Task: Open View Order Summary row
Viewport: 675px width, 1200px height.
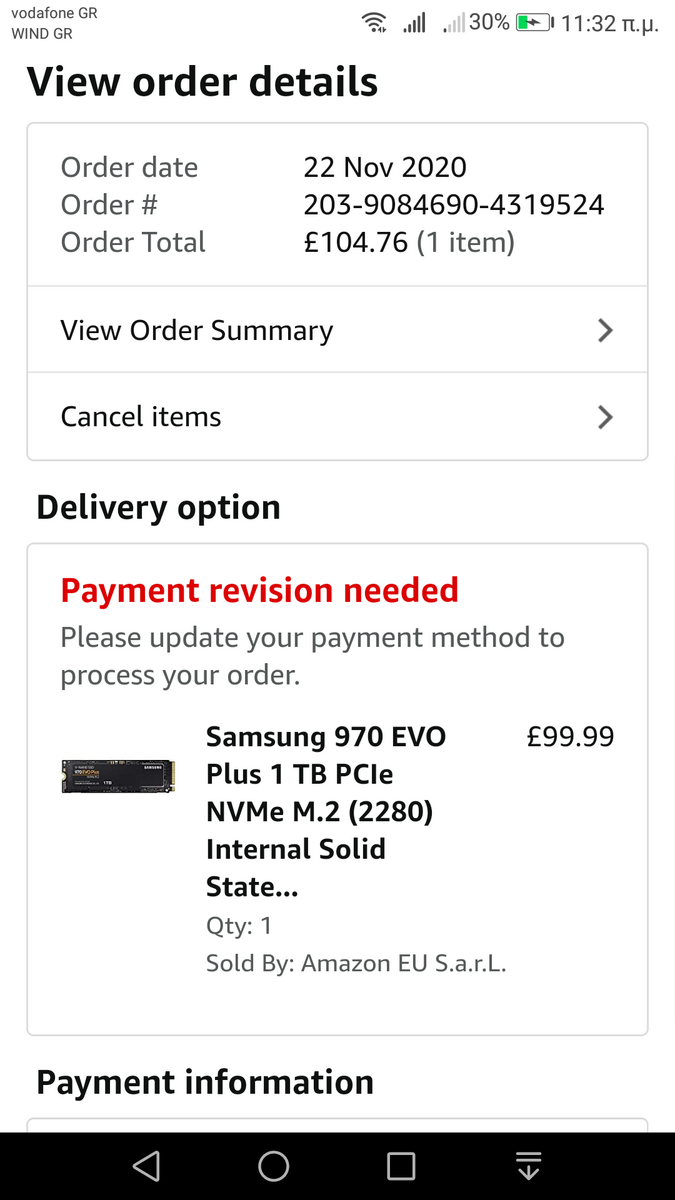Action: click(x=197, y=331)
